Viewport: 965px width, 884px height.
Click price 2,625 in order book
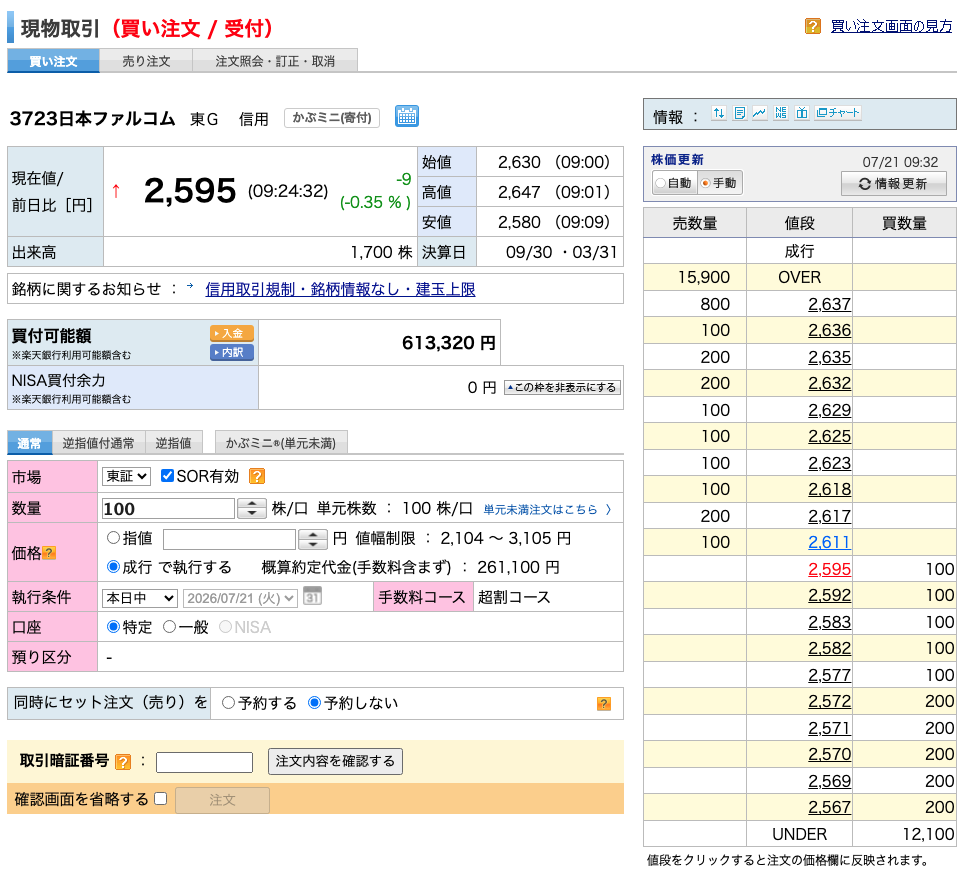829,436
